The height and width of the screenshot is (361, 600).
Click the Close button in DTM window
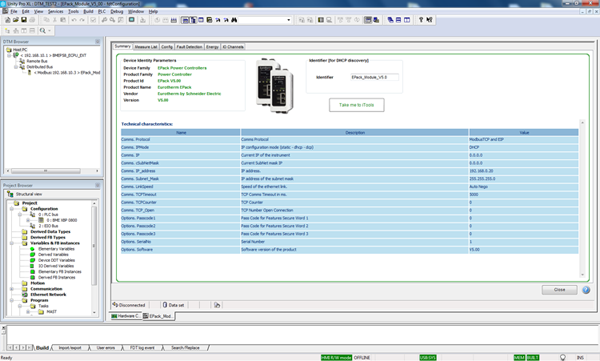coord(559,290)
